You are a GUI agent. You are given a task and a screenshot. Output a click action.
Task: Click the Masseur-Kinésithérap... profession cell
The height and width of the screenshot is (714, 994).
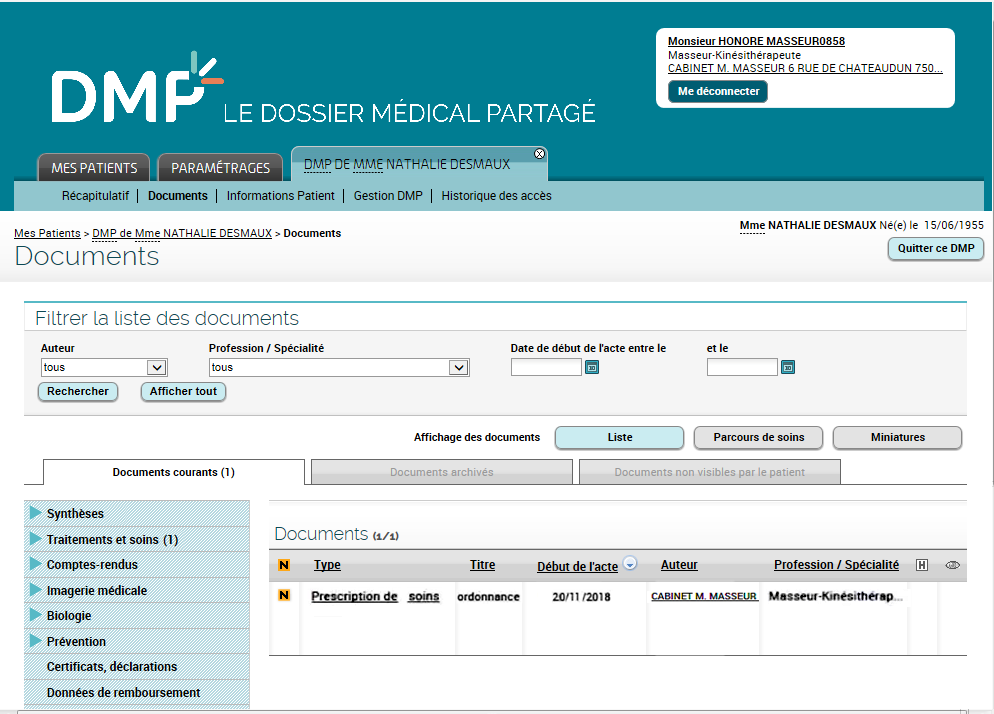click(x=836, y=596)
